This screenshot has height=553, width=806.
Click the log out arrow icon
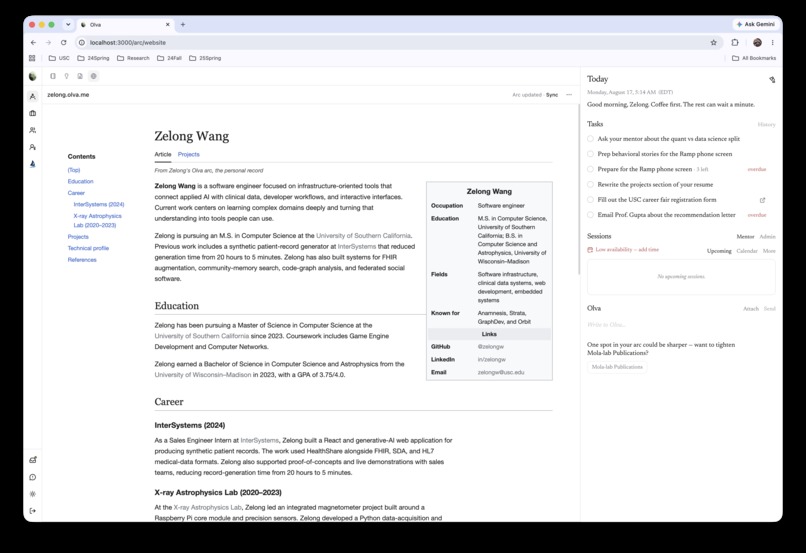(x=32, y=511)
